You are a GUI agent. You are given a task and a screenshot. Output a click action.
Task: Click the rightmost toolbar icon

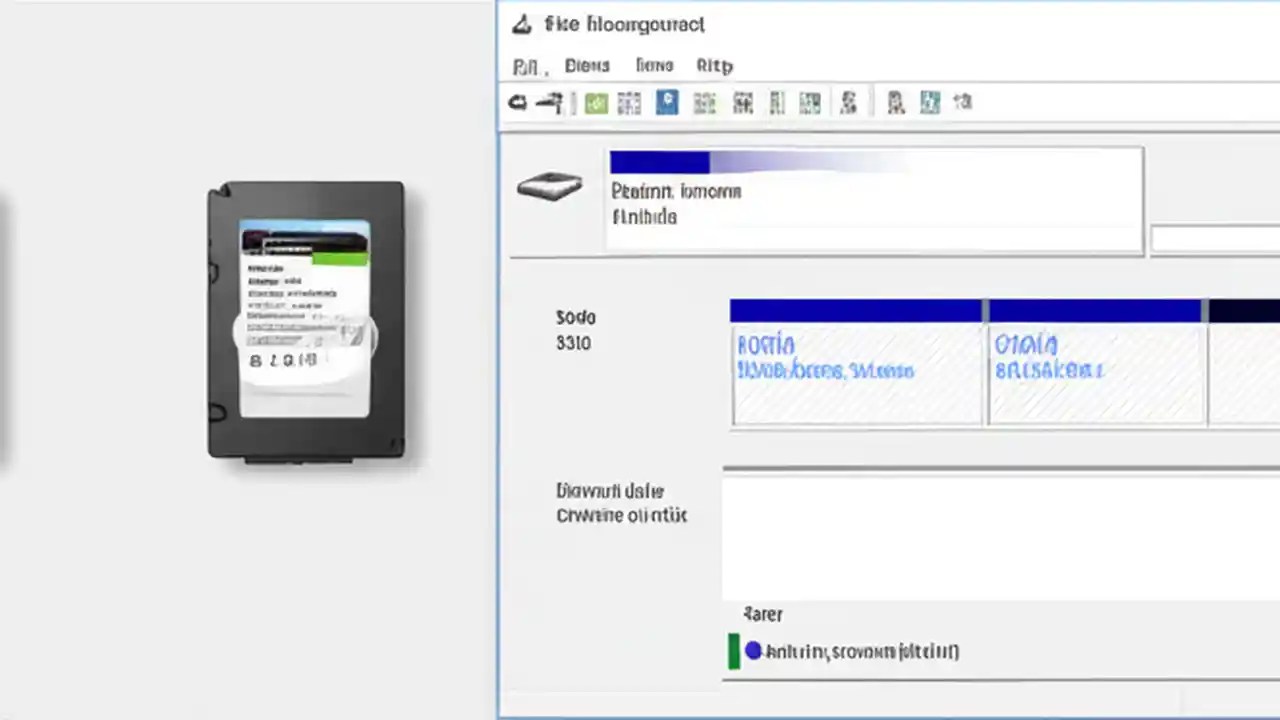pos(962,102)
